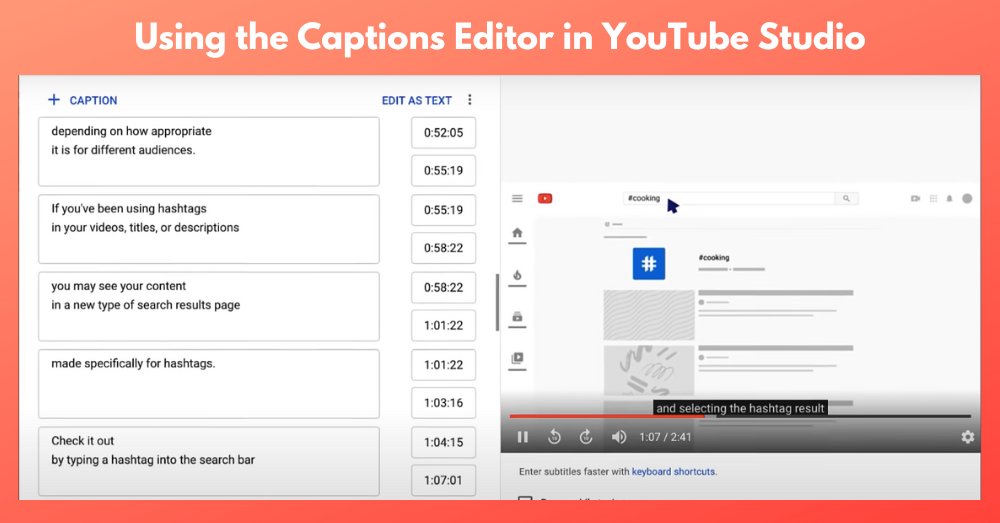1000x523 pixels.
Task: Click the account avatar circle in preview
Action: click(967, 198)
